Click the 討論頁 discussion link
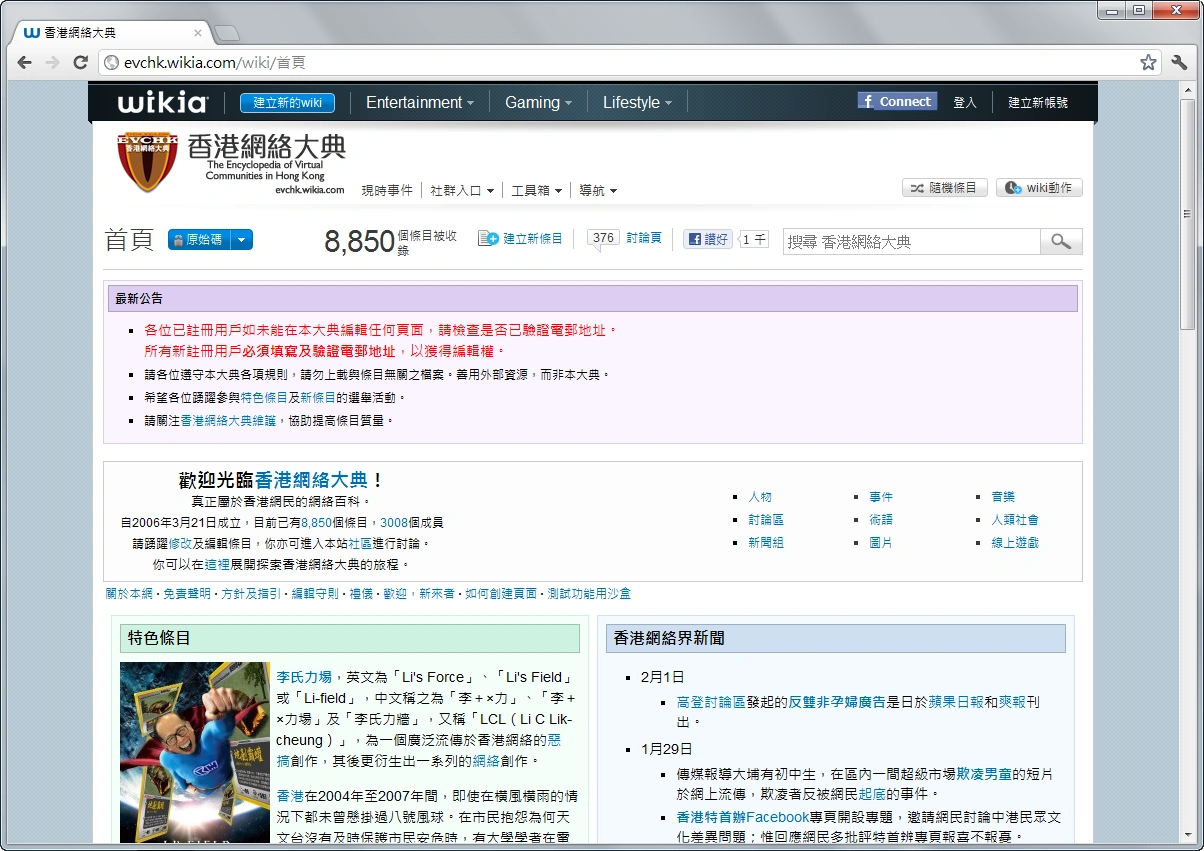The image size is (1204, 851). click(644, 238)
